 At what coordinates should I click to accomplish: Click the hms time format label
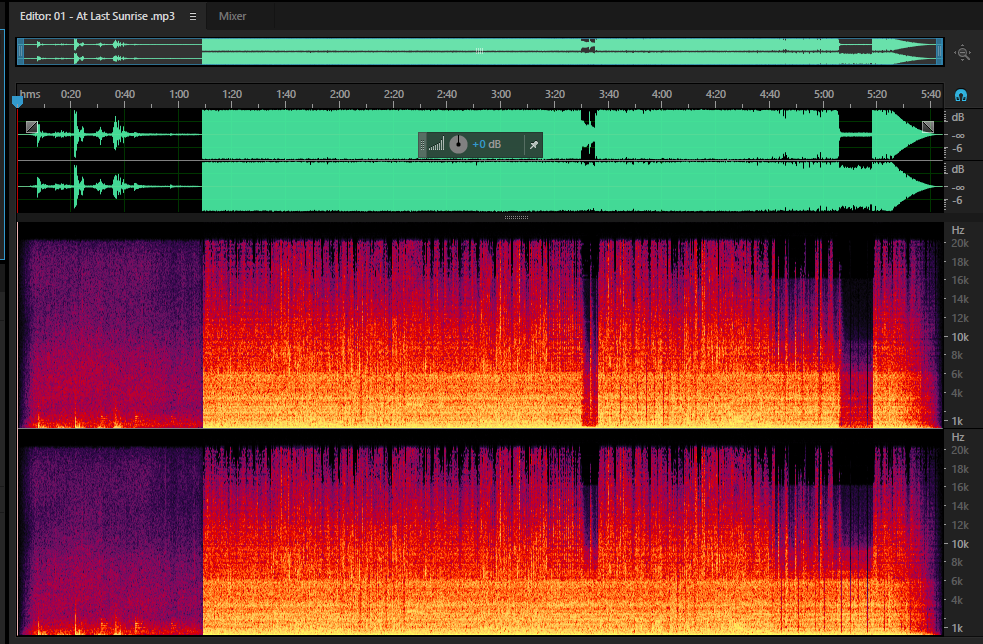(x=29, y=94)
